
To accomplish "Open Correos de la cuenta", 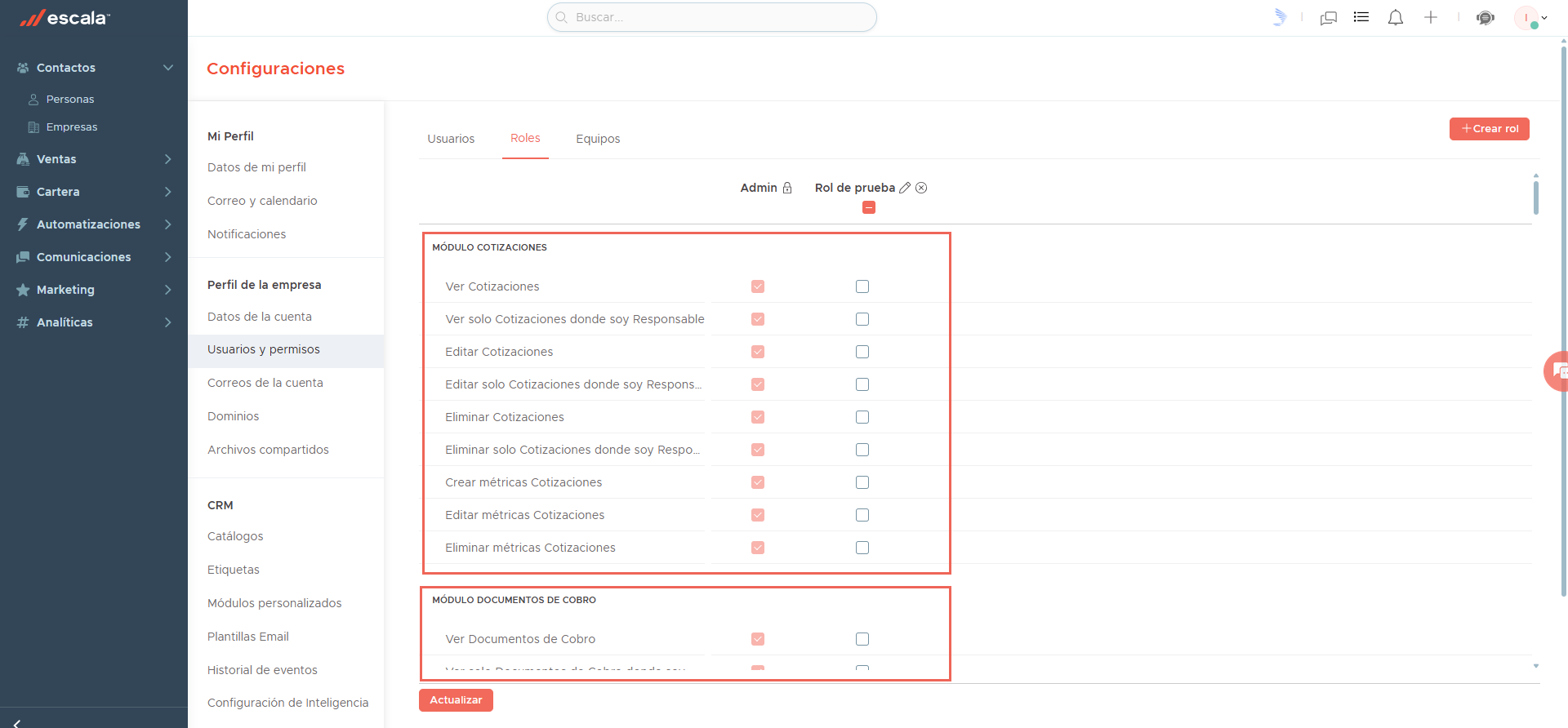I will coord(265,383).
